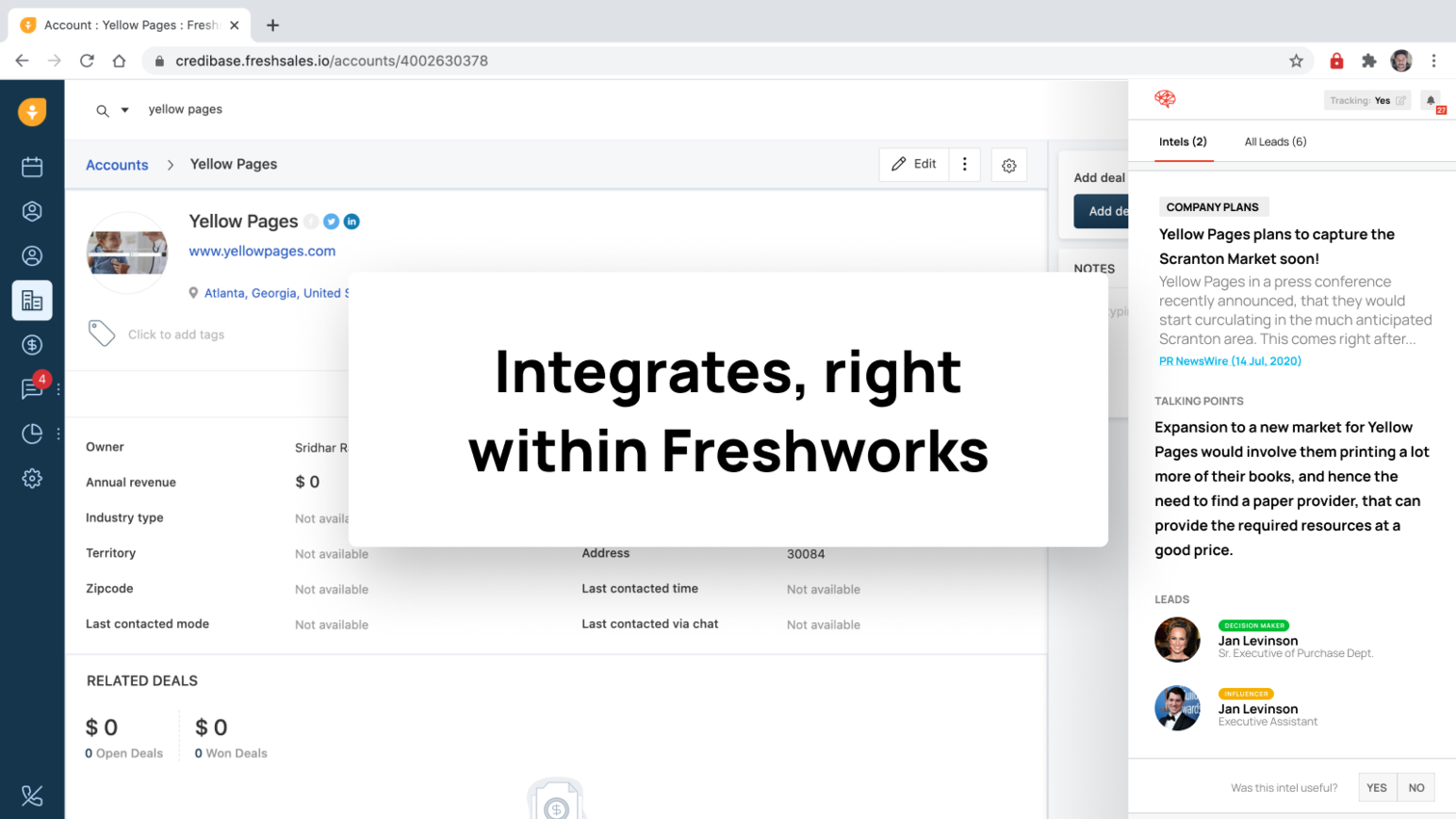Open the calendar icon in left sidebar
This screenshot has width=1456, height=819.
click(32, 167)
